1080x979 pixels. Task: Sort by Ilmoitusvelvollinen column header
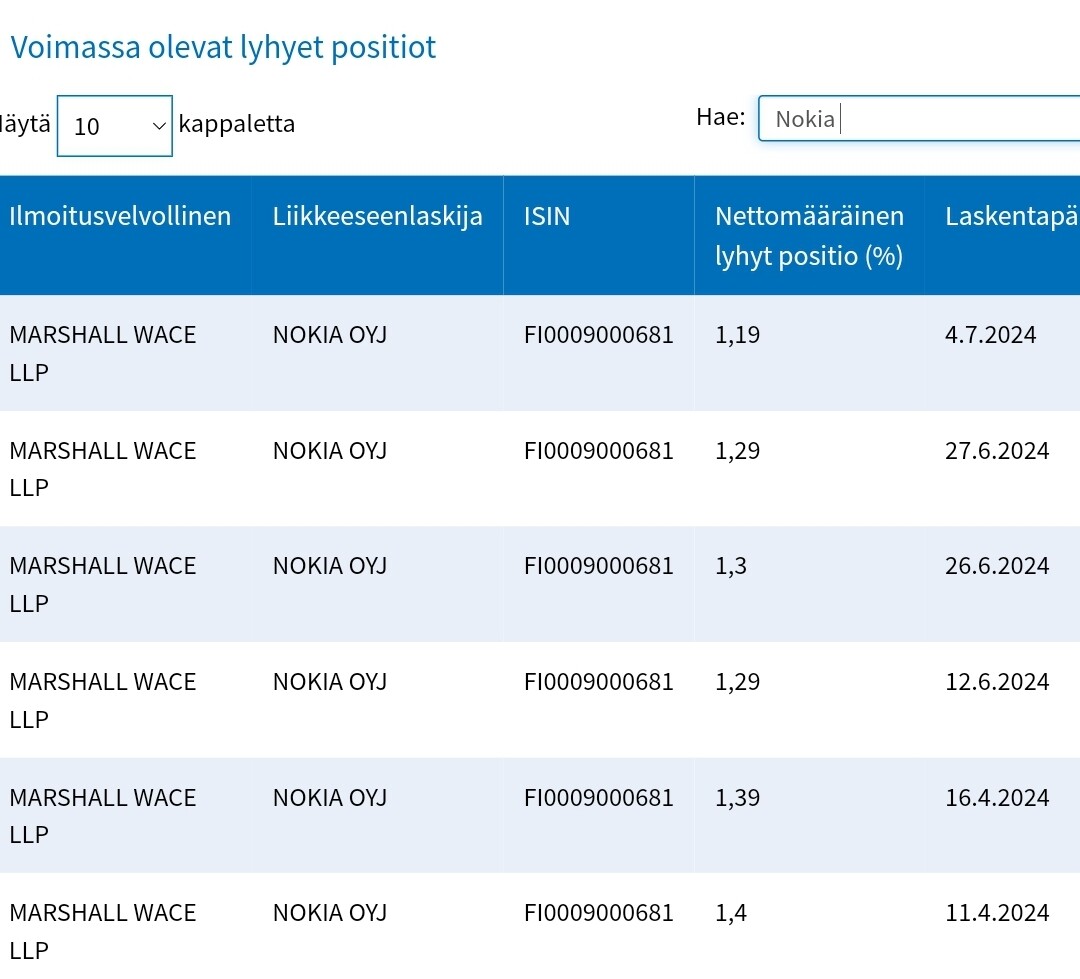(125, 235)
